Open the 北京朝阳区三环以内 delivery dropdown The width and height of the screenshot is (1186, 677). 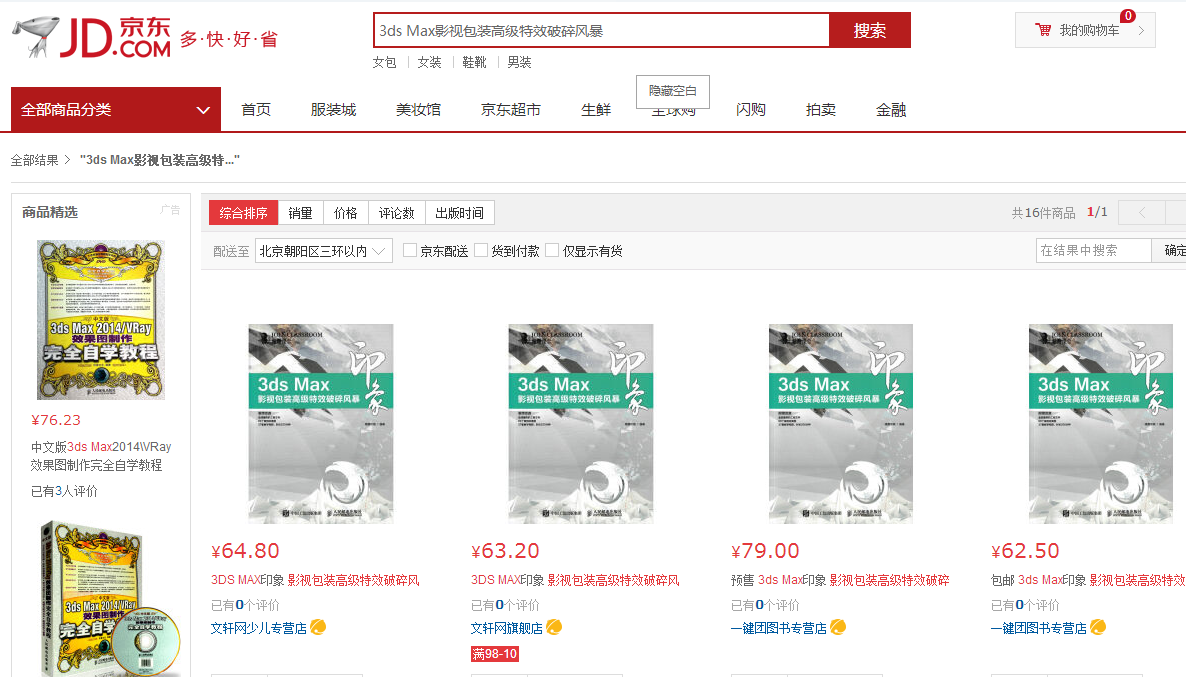324,251
